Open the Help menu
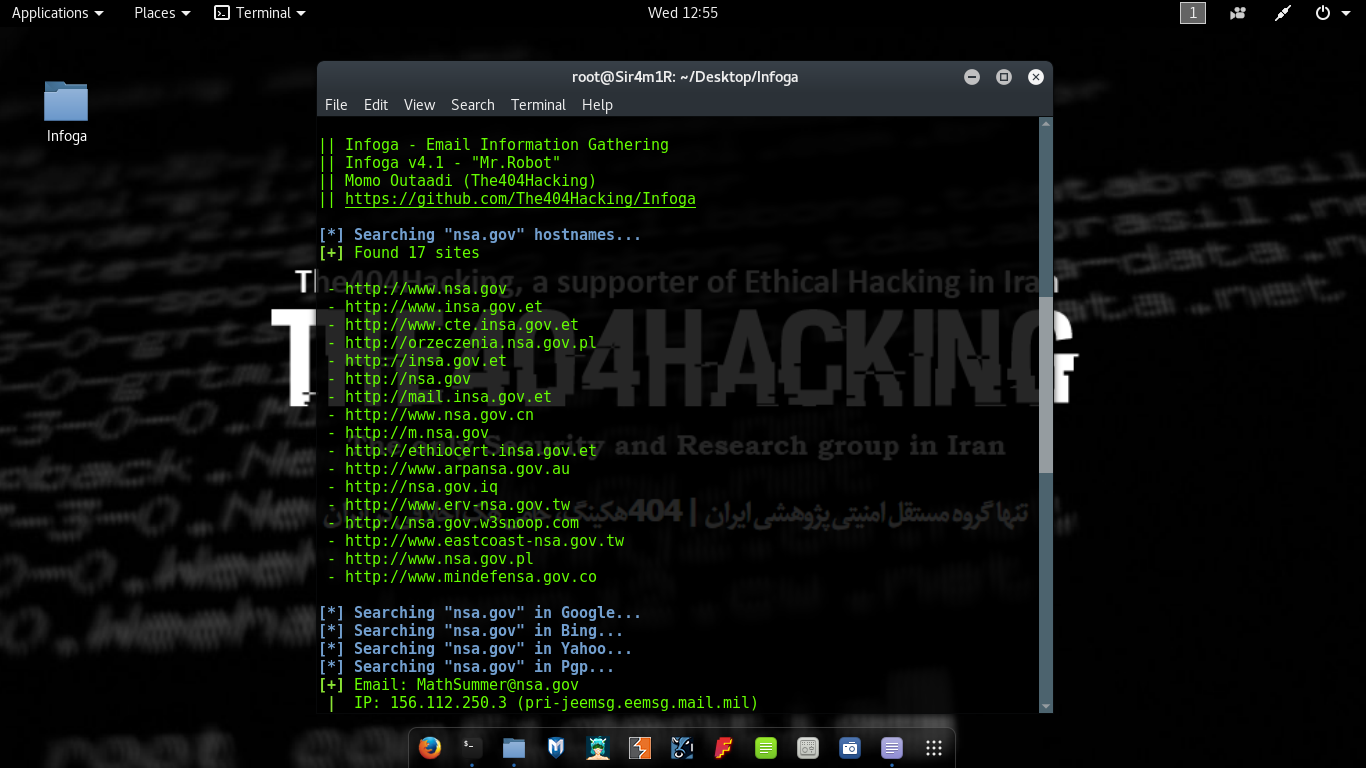The height and width of the screenshot is (768, 1366). [597, 105]
